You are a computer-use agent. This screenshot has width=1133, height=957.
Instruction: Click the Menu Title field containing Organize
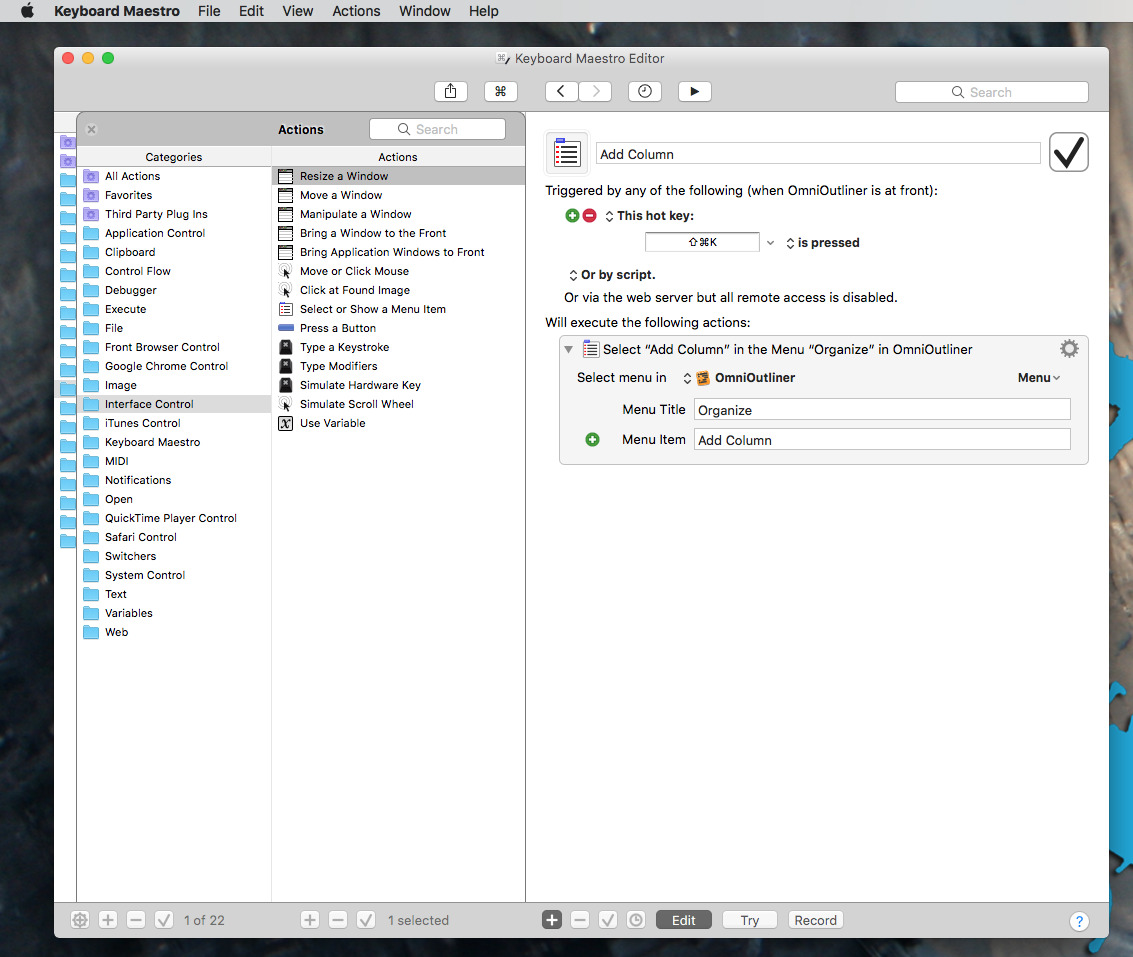[882, 410]
